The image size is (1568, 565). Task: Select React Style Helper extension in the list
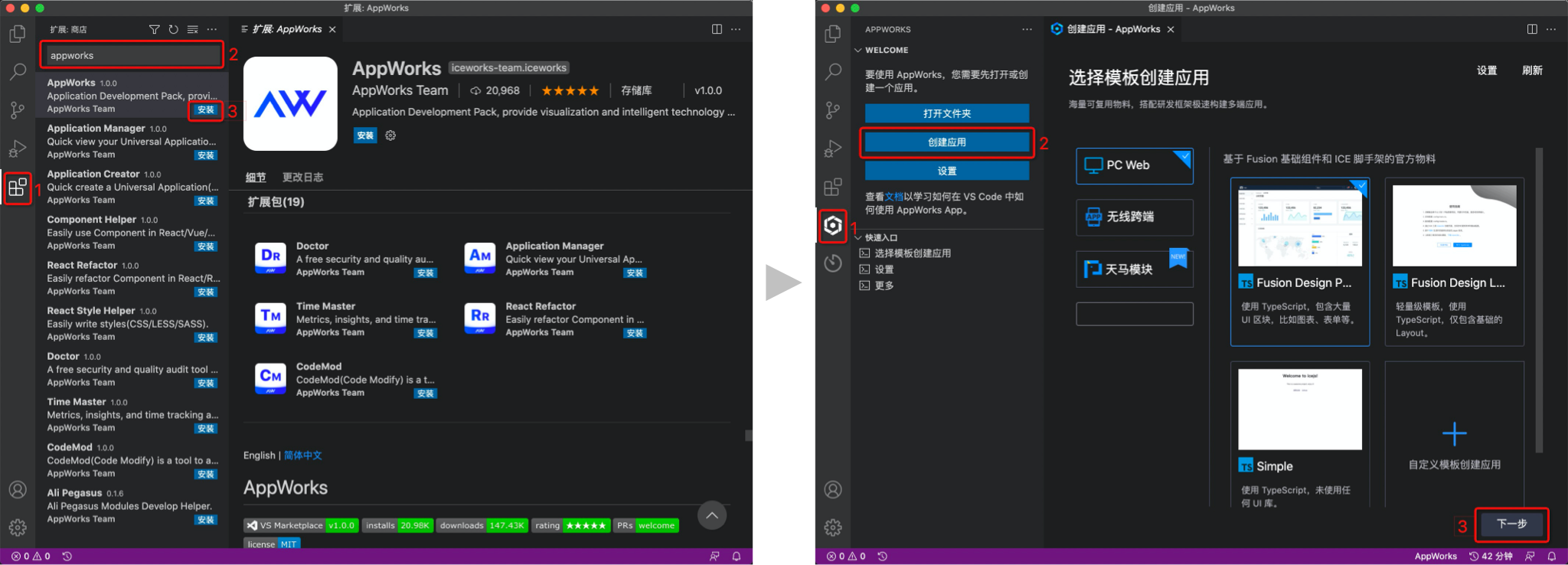click(133, 324)
